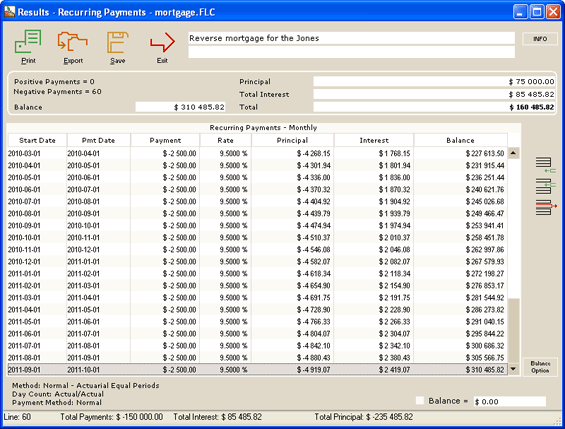Click the table scroll down arrow

coord(513,369)
